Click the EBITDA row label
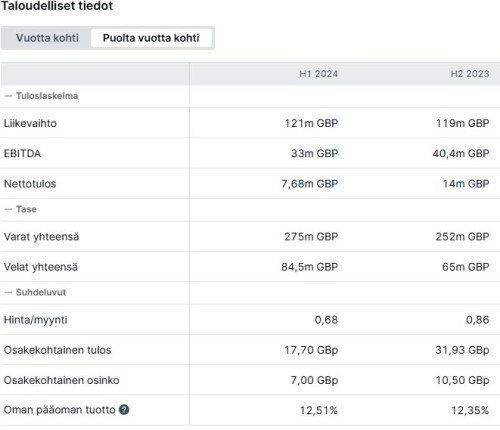 click(22, 153)
